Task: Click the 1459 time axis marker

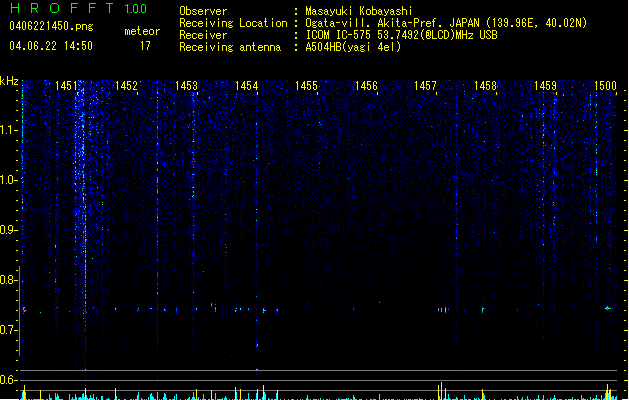Action: tap(546, 86)
